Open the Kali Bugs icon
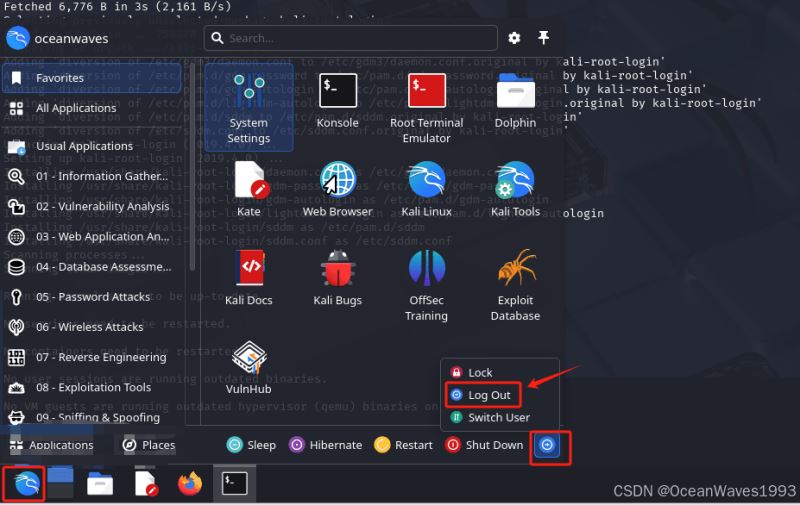 point(338,277)
